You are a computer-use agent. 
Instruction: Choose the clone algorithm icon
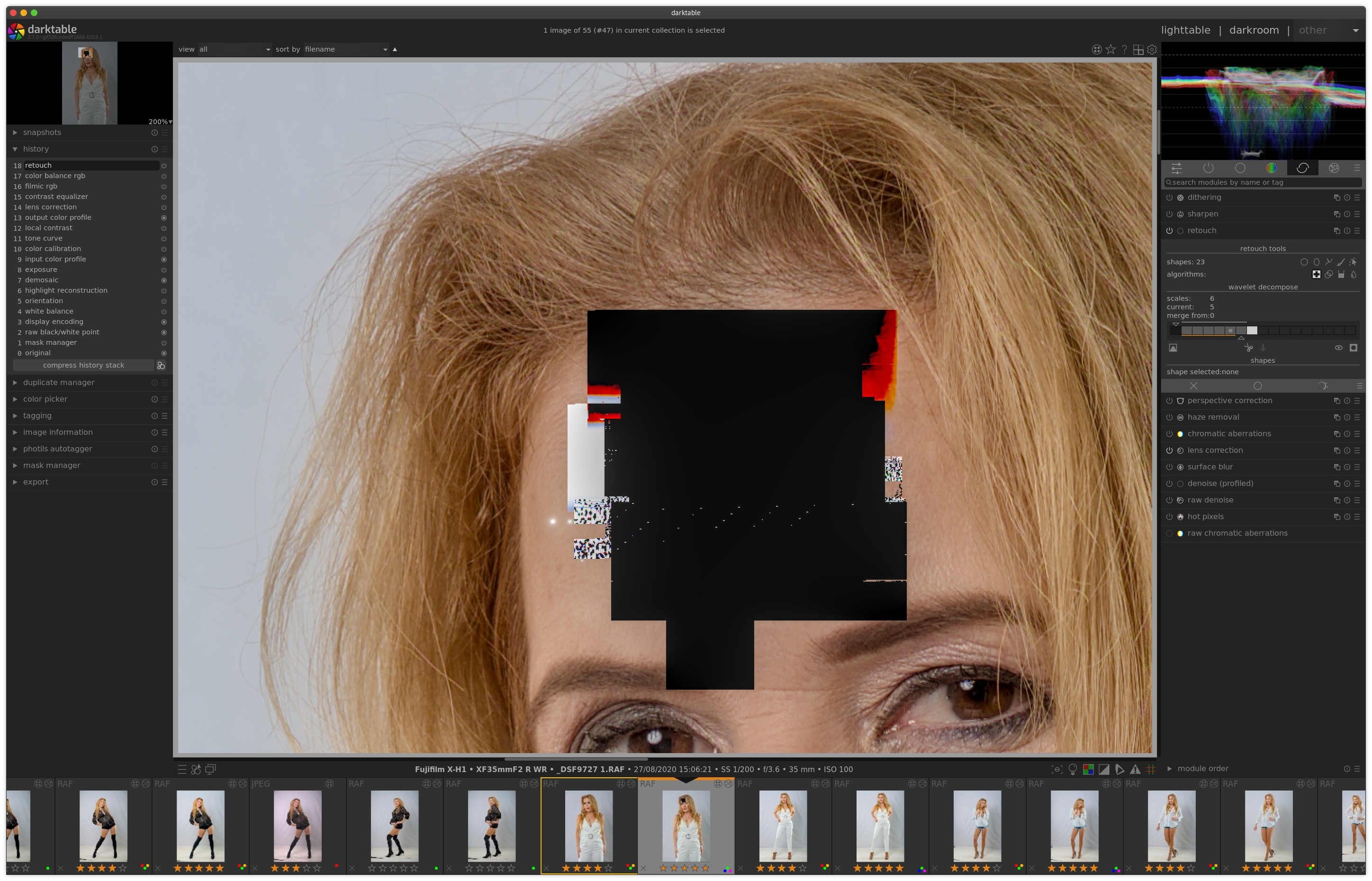point(1329,275)
